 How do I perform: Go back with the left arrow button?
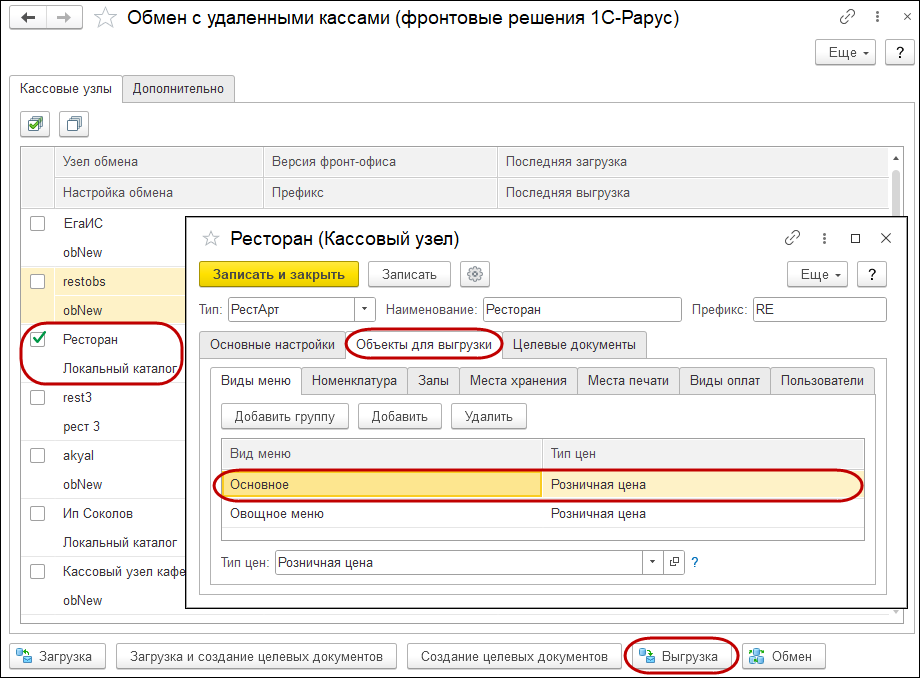(28, 18)
